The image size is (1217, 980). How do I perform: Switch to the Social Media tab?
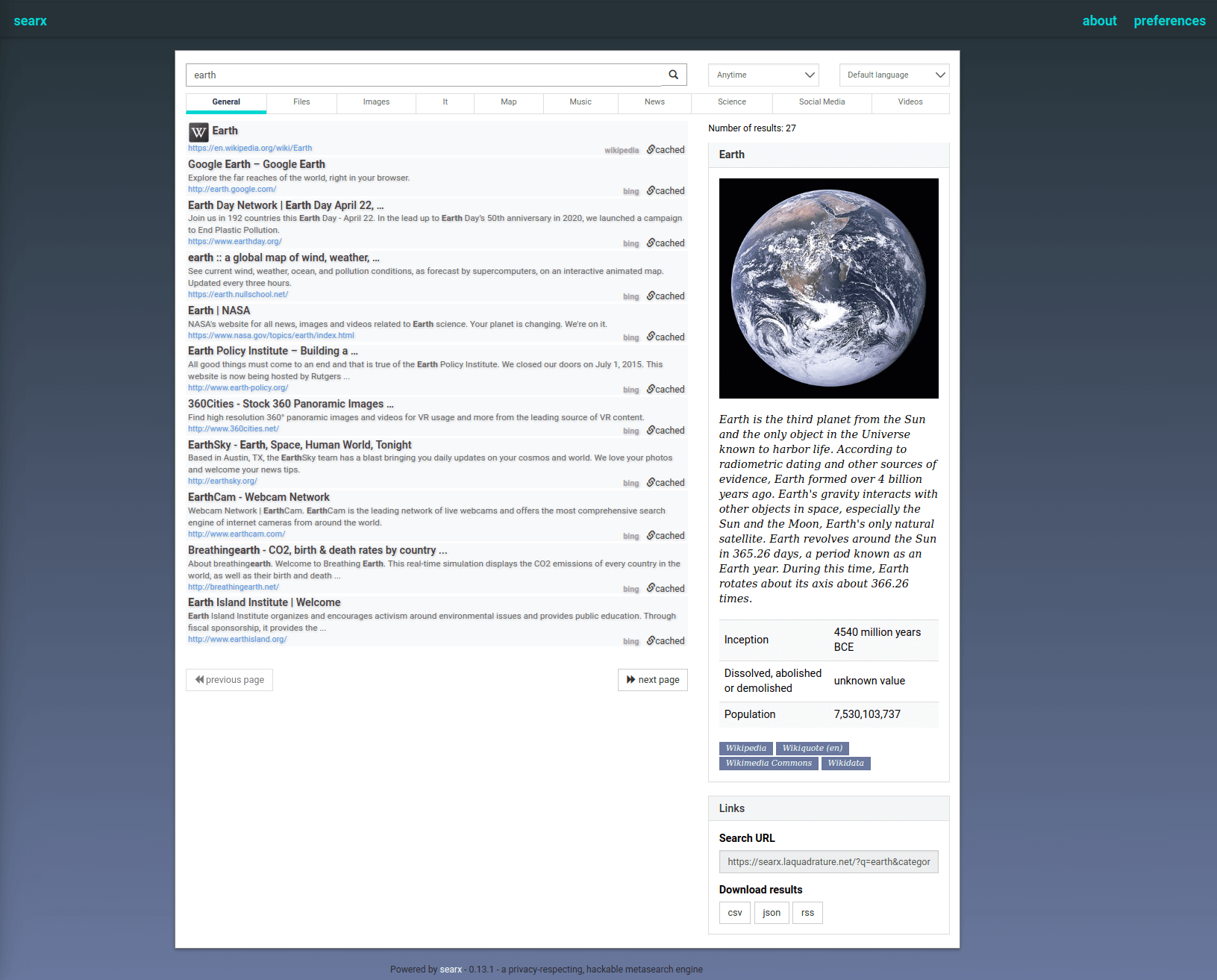(x=822, y=102)
